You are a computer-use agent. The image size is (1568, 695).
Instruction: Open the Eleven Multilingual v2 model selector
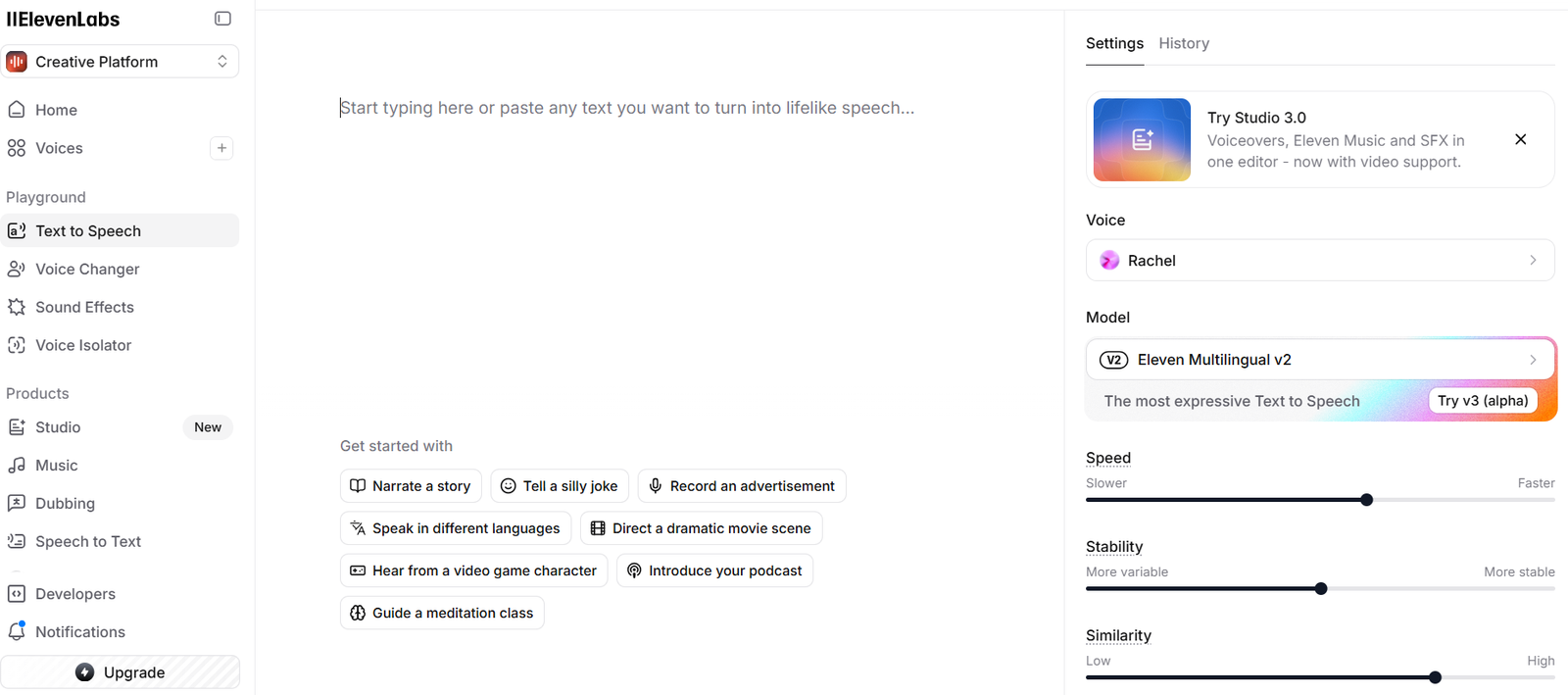pos(1319,360)
